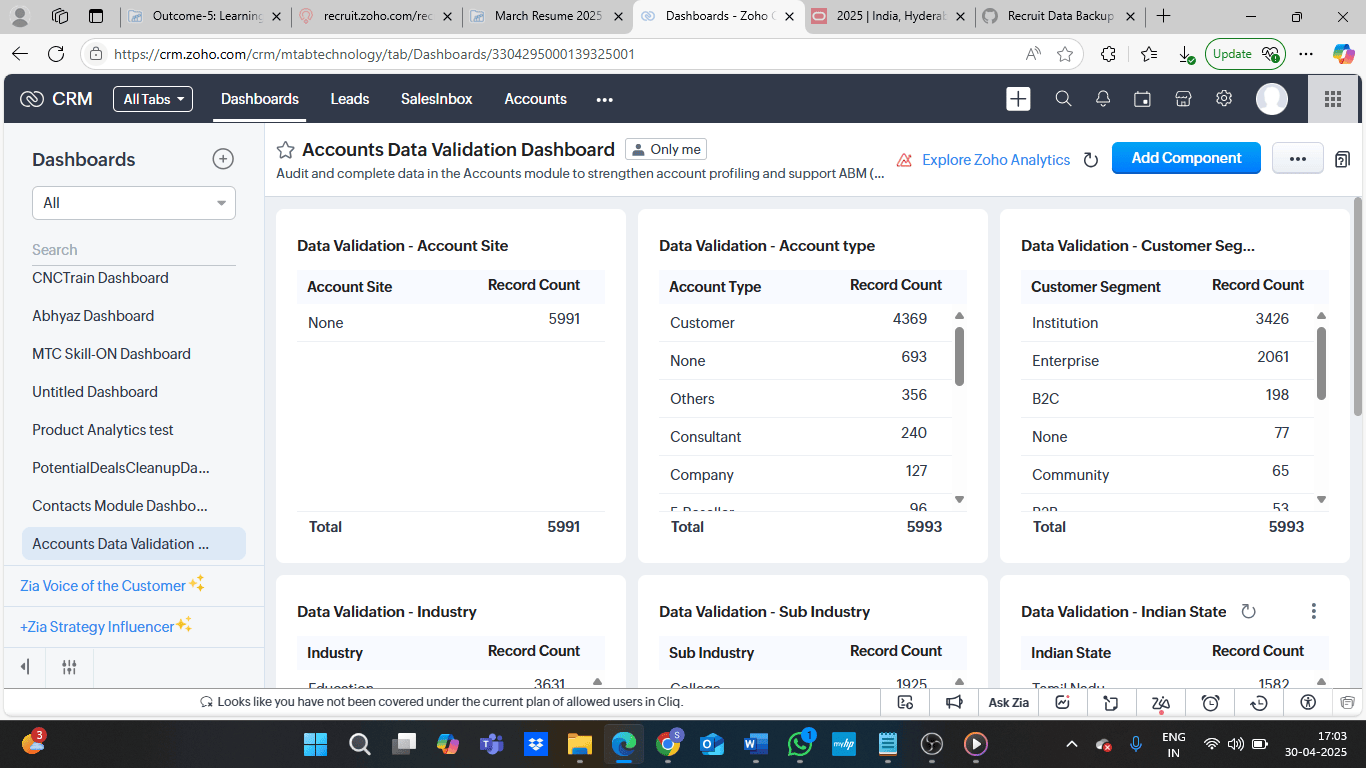1366x768 pixels.
Task: Select Untitled Dashboard in the list
Action: [x=95, y=392]
